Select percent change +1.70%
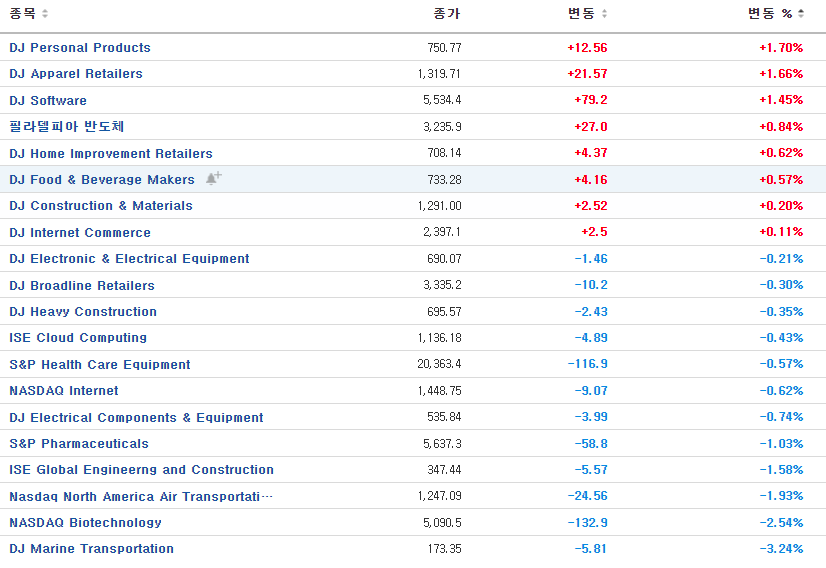 point(781,48)
